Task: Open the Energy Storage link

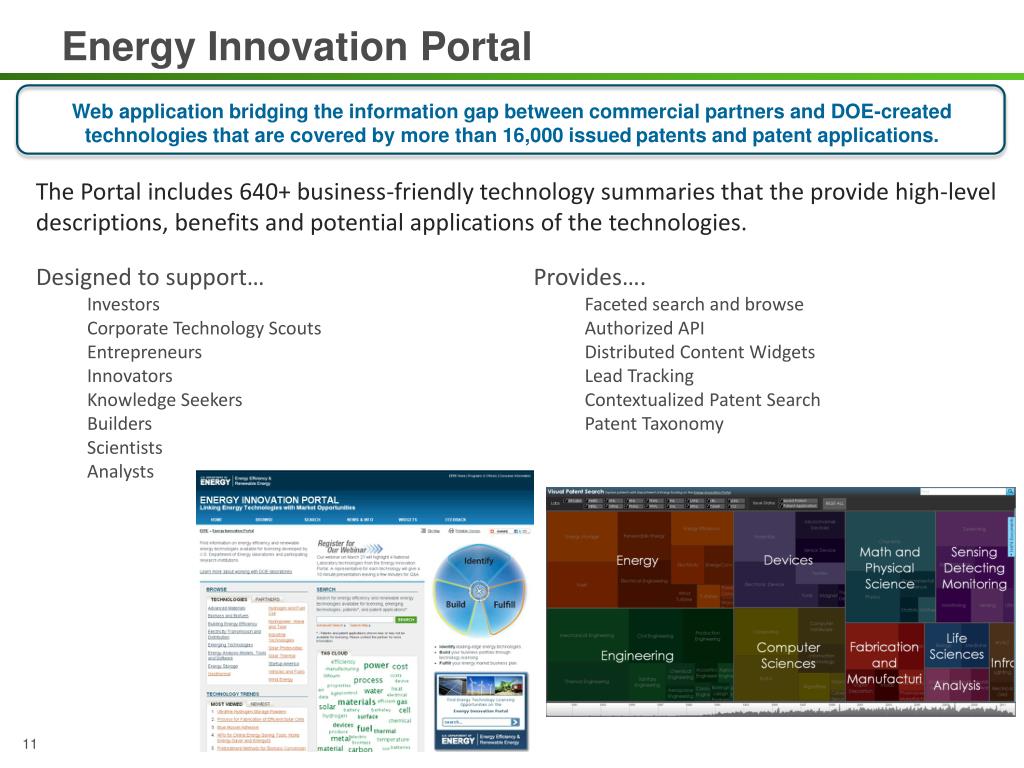Action: [x=223, y=666]
